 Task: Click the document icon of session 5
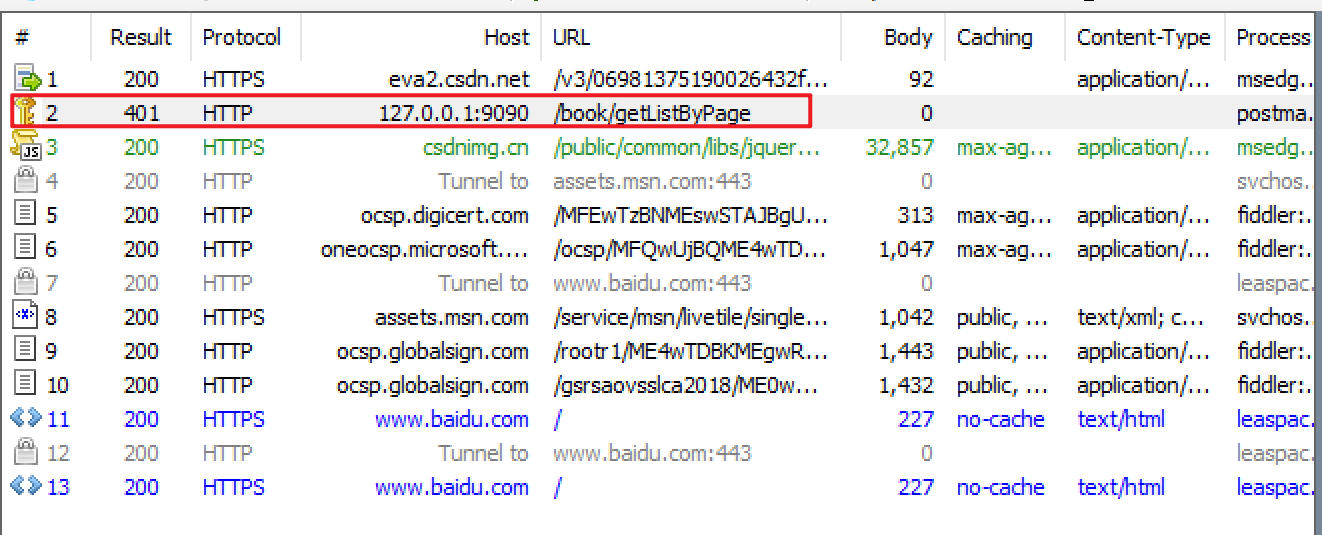point(26,215)
